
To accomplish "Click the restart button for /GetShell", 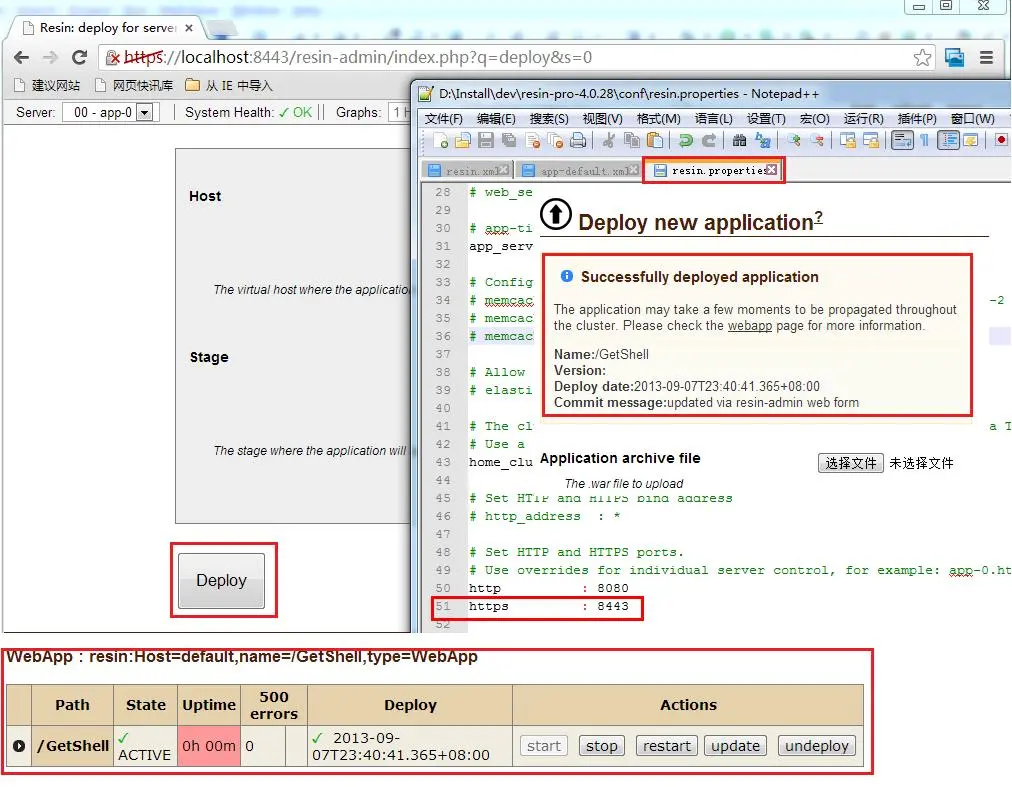I will (666, 746).
